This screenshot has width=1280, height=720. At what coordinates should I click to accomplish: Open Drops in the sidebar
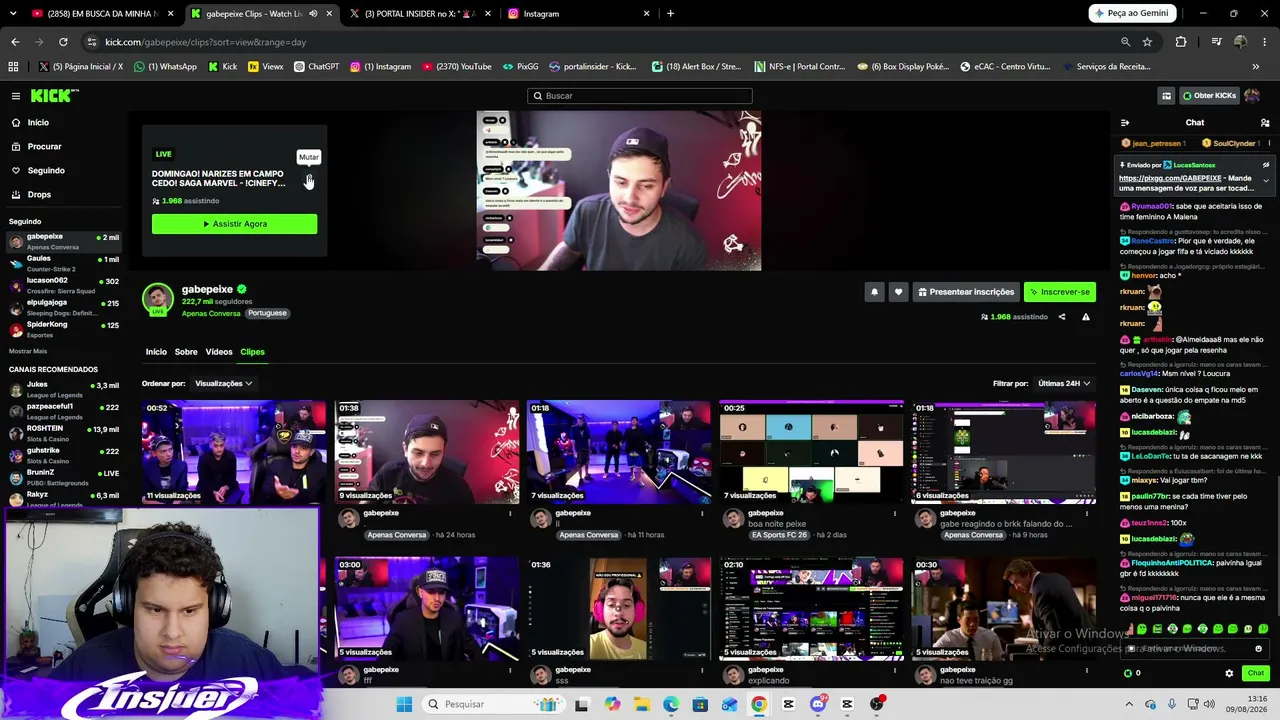click(x=64, y=194)
